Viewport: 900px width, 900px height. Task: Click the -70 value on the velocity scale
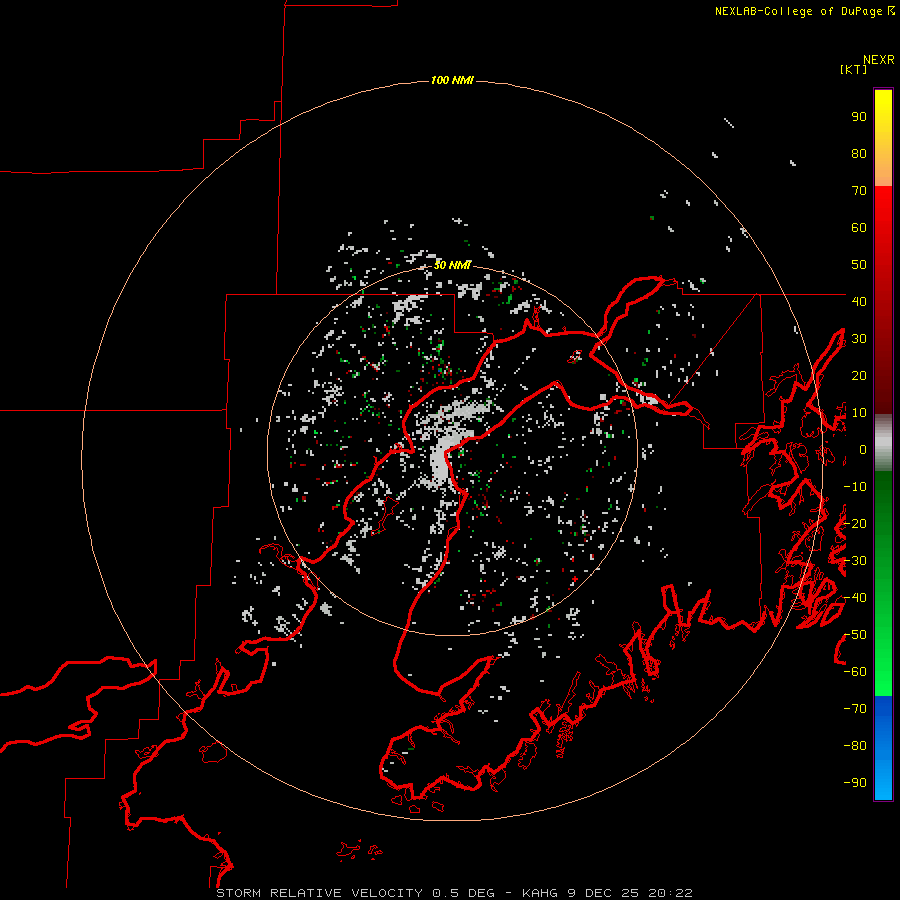click(855, 709)
